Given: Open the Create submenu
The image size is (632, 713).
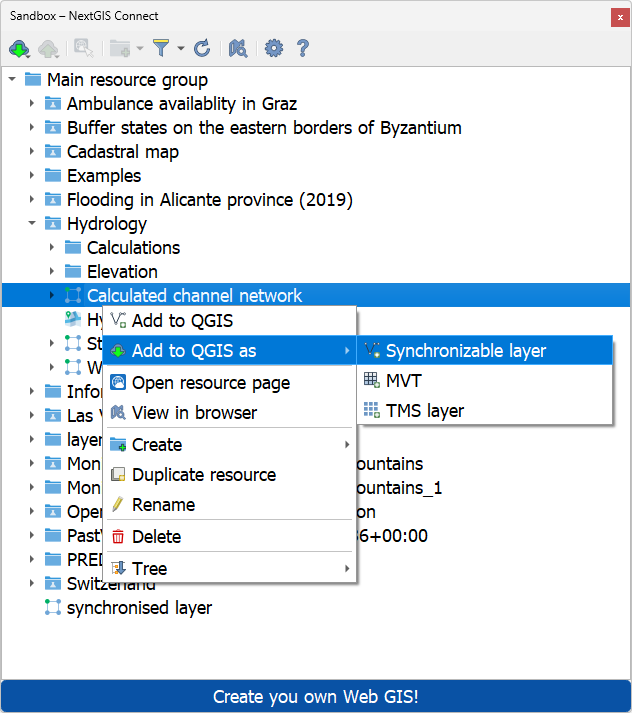Looking at the screenshot, I should point(229,444).
